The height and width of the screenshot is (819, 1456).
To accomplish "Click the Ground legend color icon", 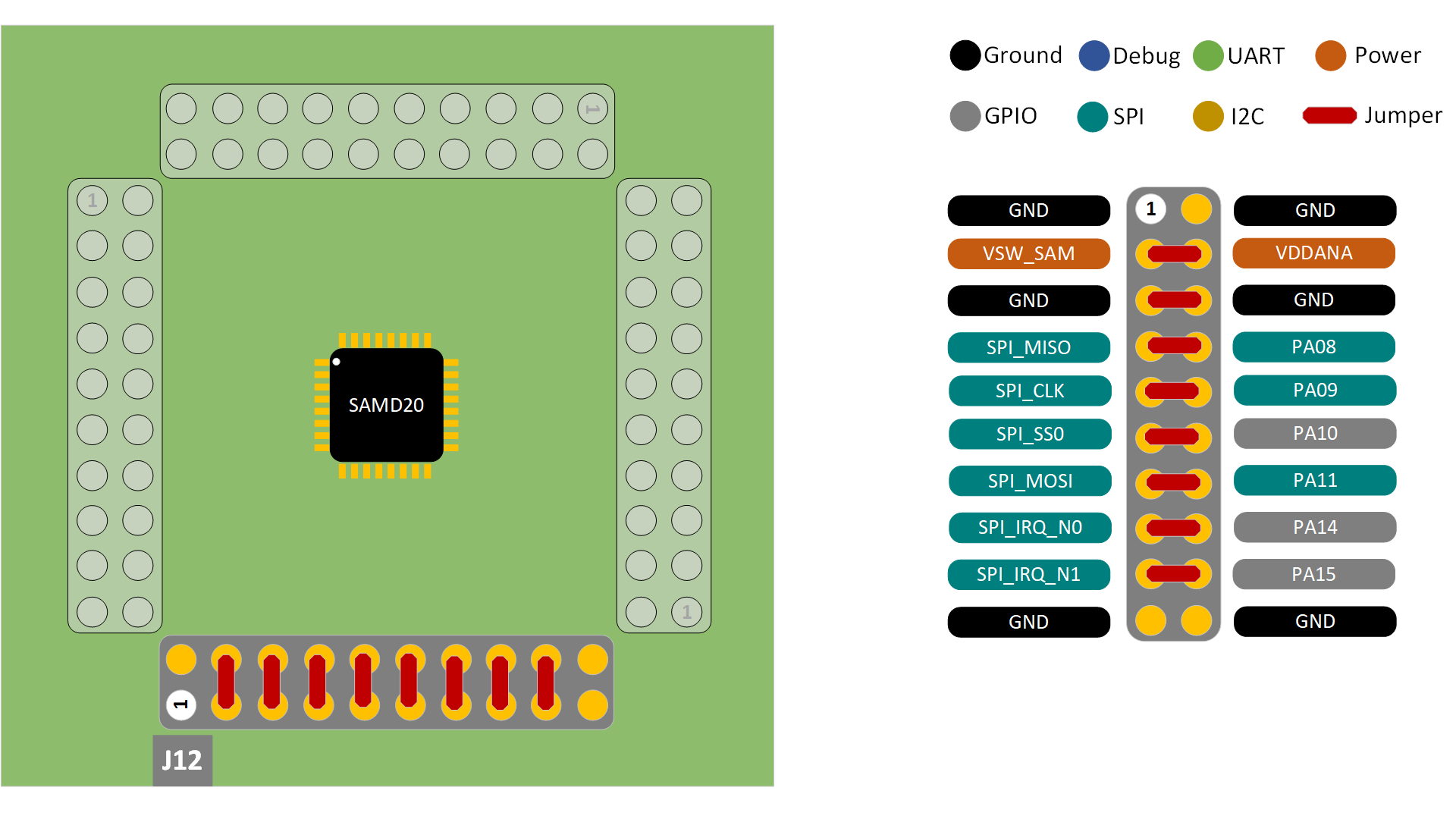I will click(964, 55).
